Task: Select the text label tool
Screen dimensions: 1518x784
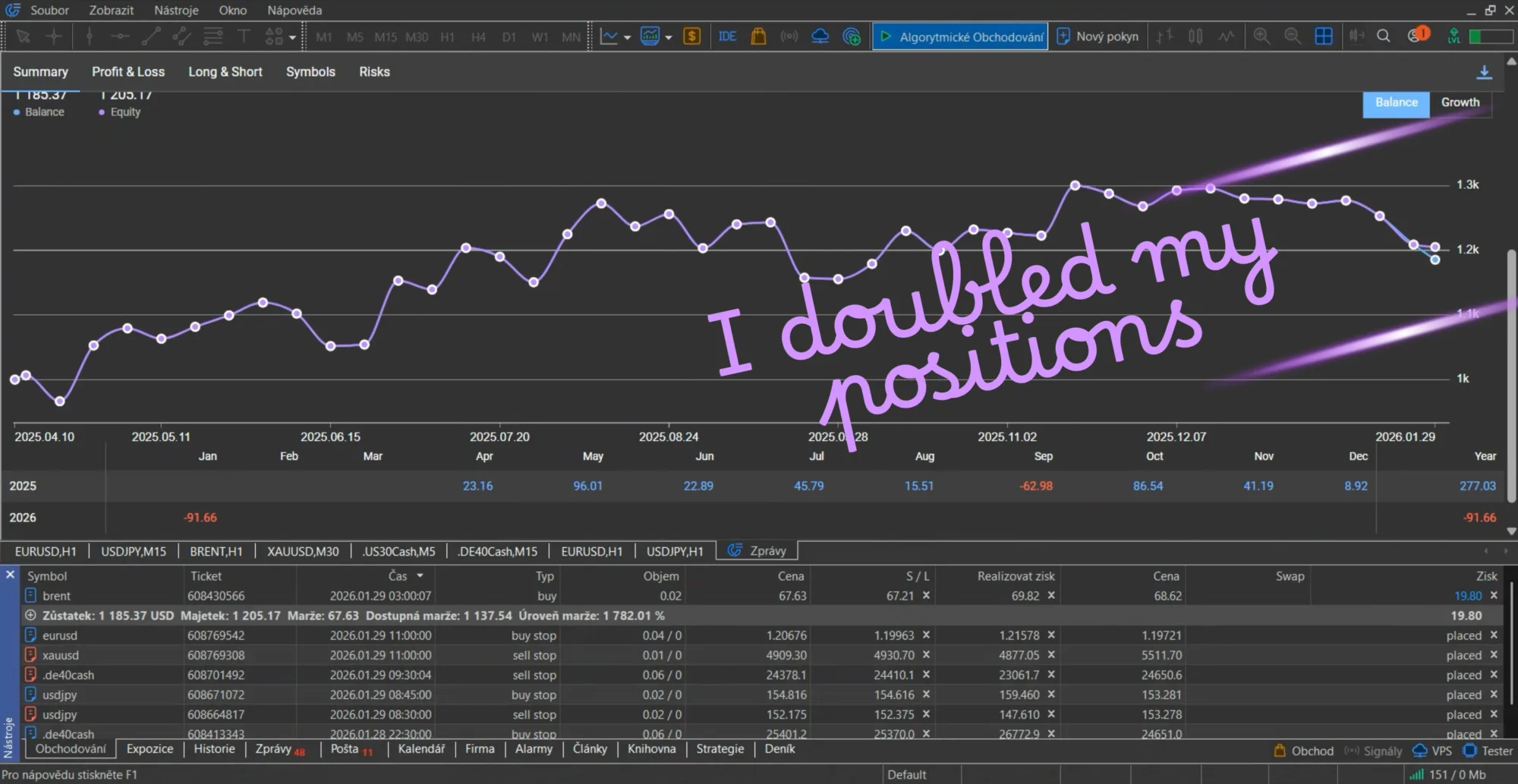Action: [244, 36]
